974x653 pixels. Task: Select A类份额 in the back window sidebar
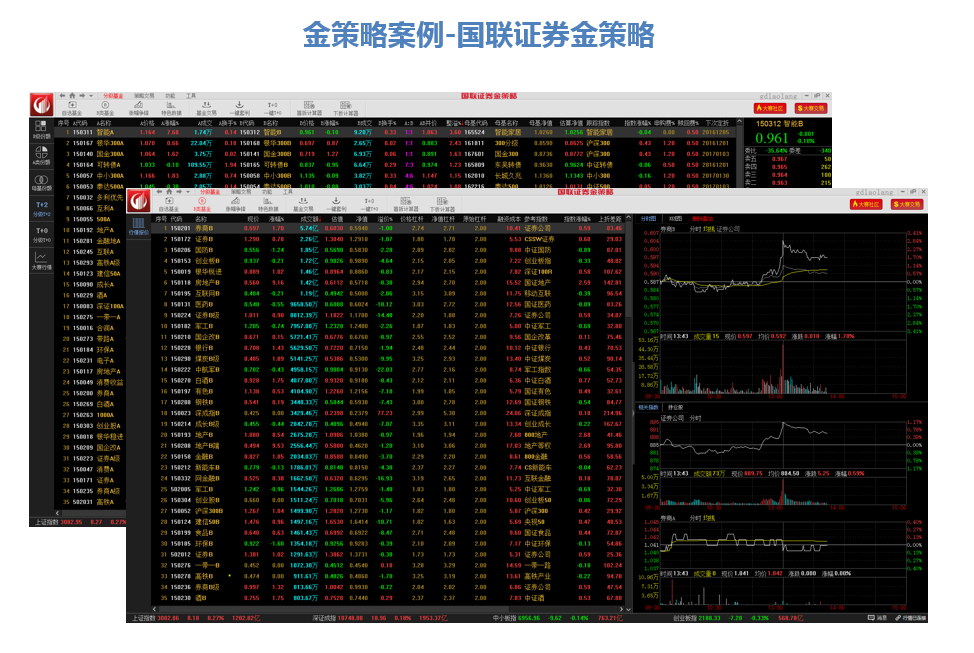click(42, 155)
